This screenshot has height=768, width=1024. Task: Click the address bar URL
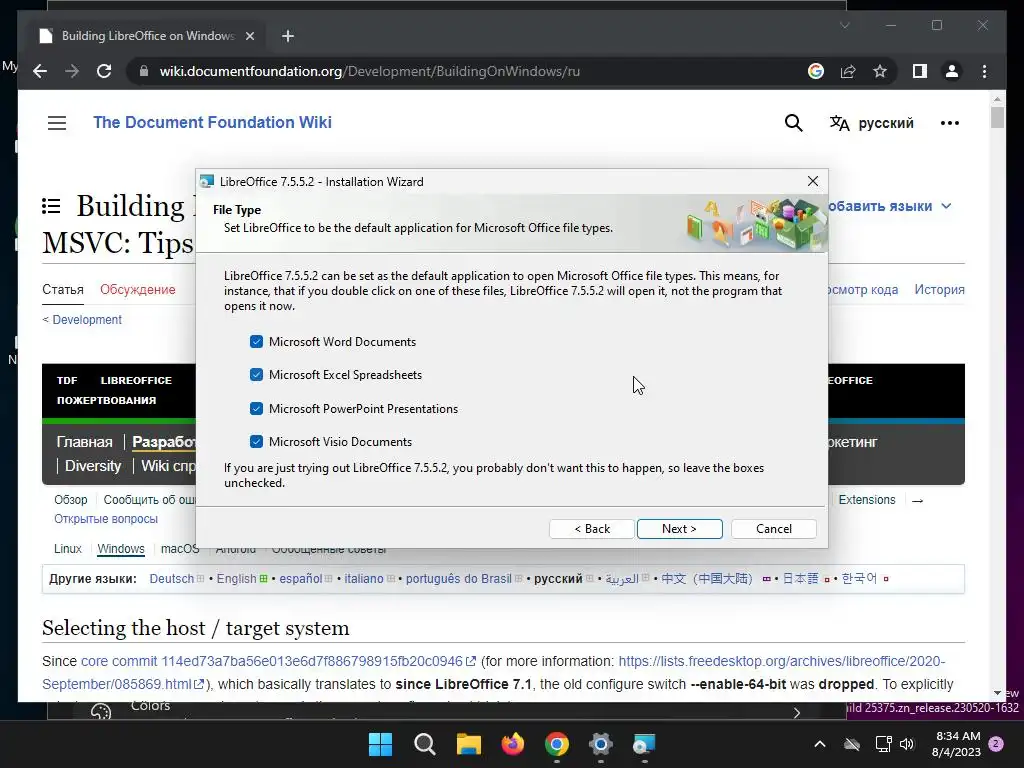[370, 71]
